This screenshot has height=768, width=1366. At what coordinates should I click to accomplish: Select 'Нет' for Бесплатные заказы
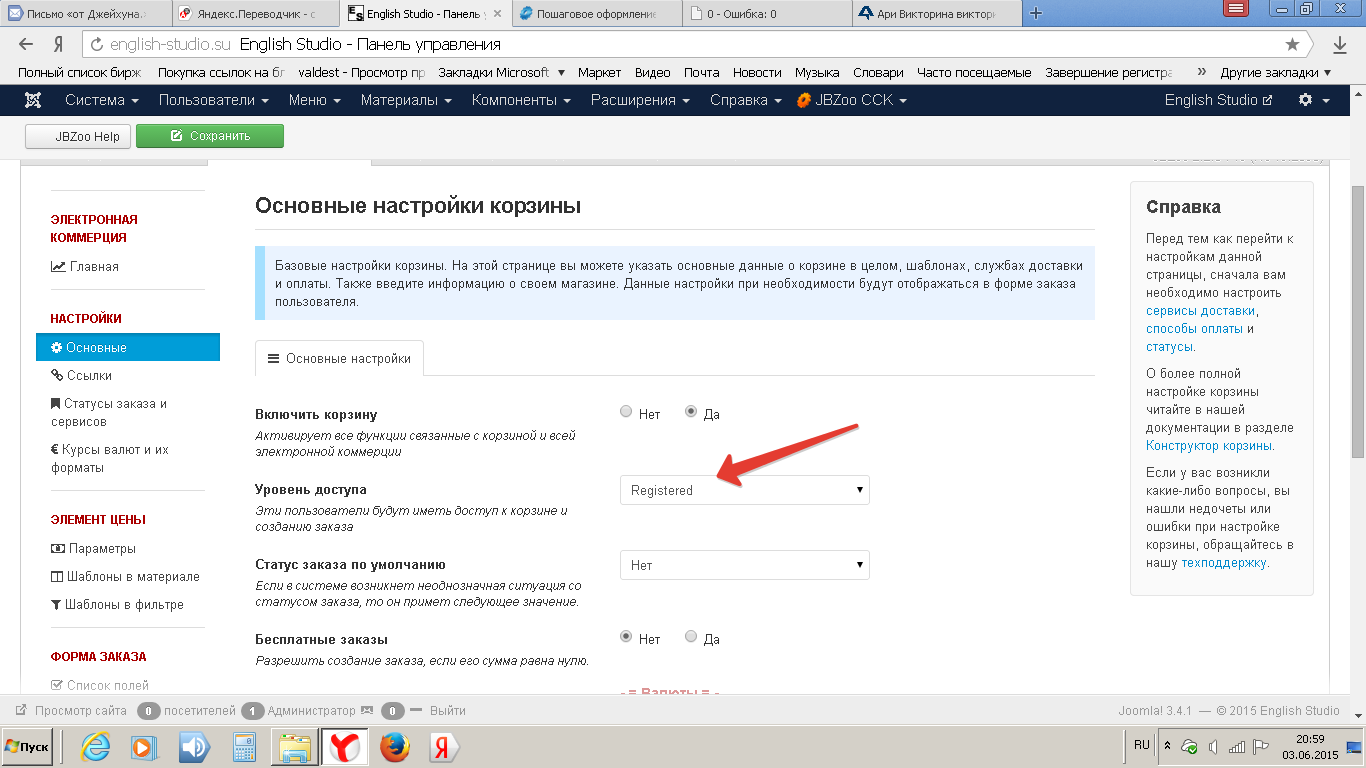tap(626, 637)
